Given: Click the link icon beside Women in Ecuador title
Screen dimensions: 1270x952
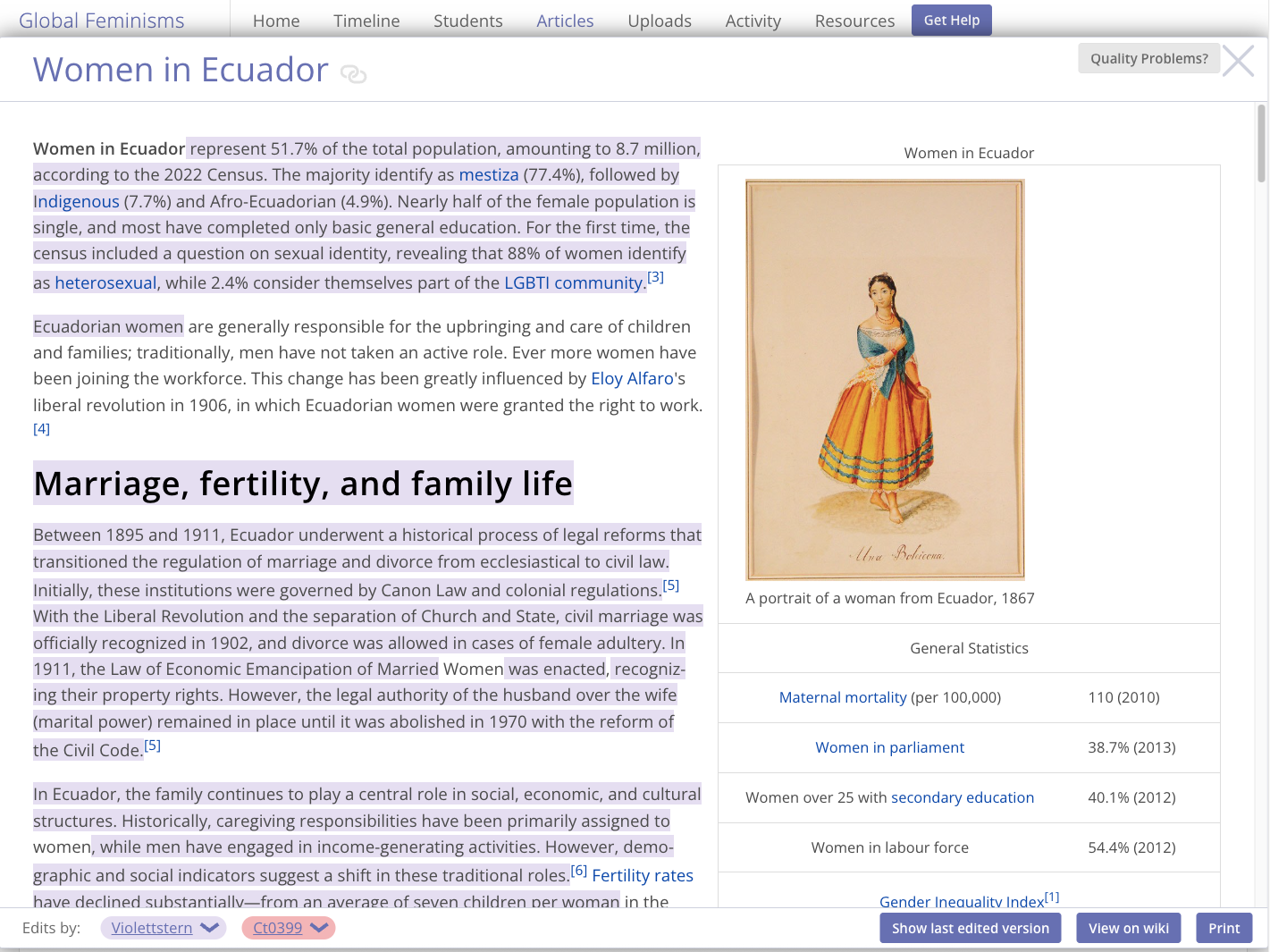Looking at the screenshot, I should (x=354, y=74).
